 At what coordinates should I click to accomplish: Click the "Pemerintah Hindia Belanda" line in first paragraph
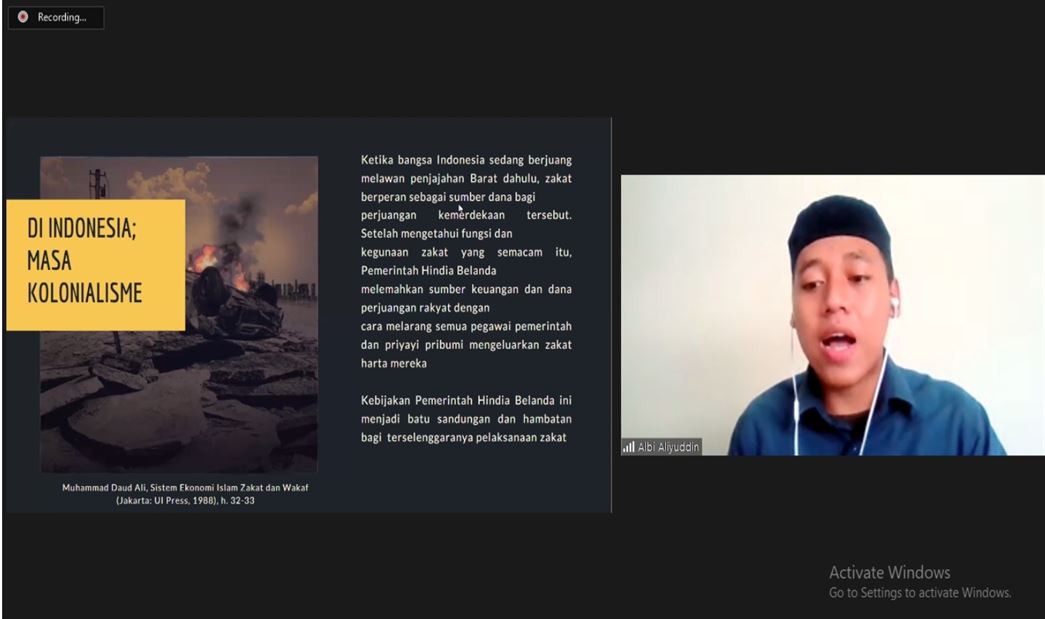428,270
